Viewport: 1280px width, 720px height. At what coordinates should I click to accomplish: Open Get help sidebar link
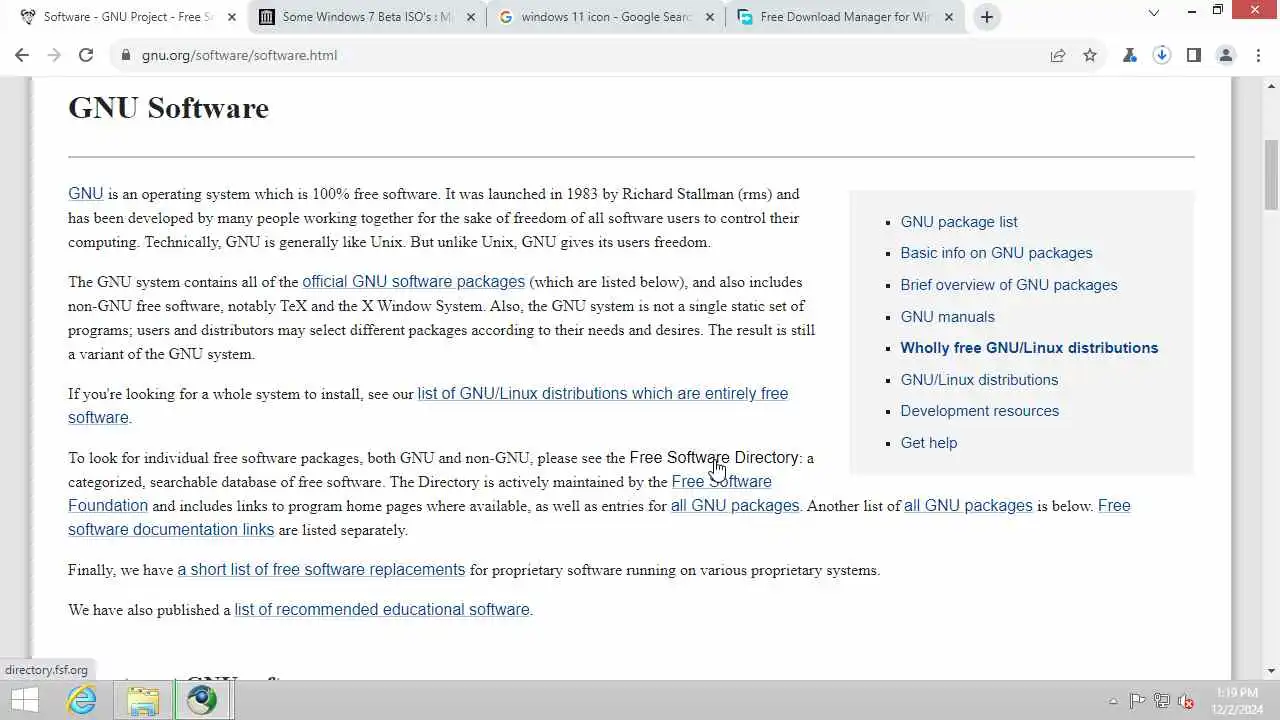(x=929, y=443)
